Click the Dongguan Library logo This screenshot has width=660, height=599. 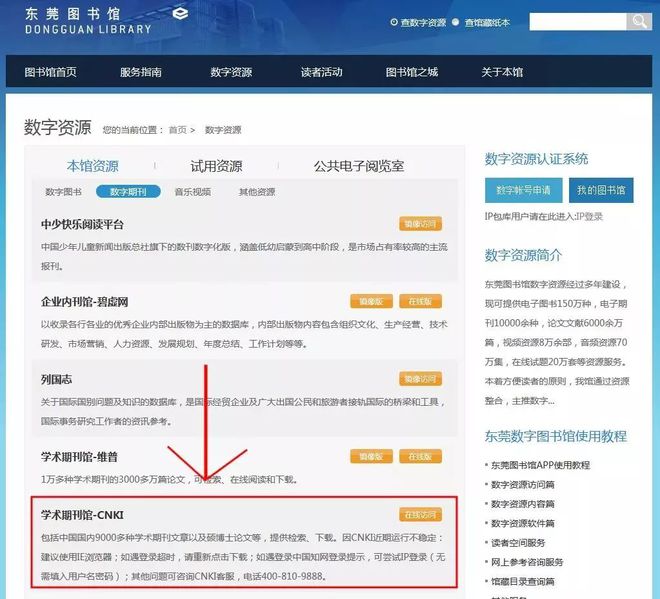tap(106, 20)
